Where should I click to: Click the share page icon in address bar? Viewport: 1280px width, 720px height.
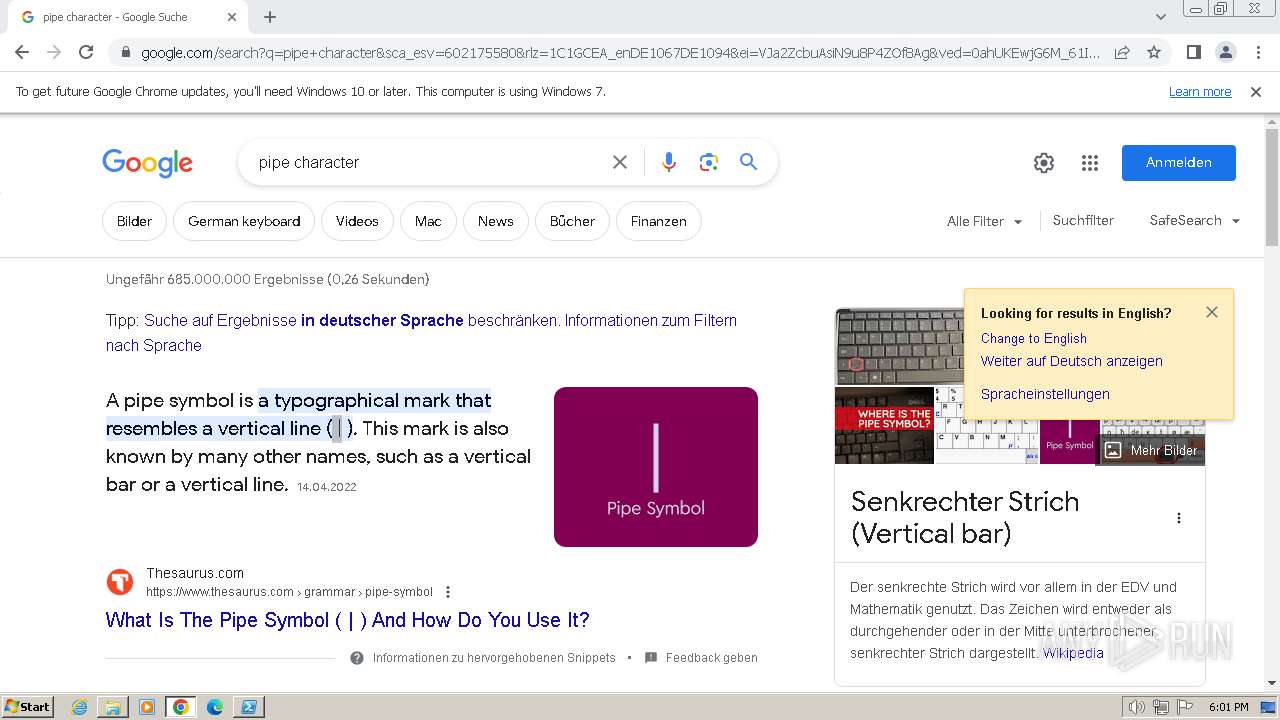click(x=1122, y=53)
